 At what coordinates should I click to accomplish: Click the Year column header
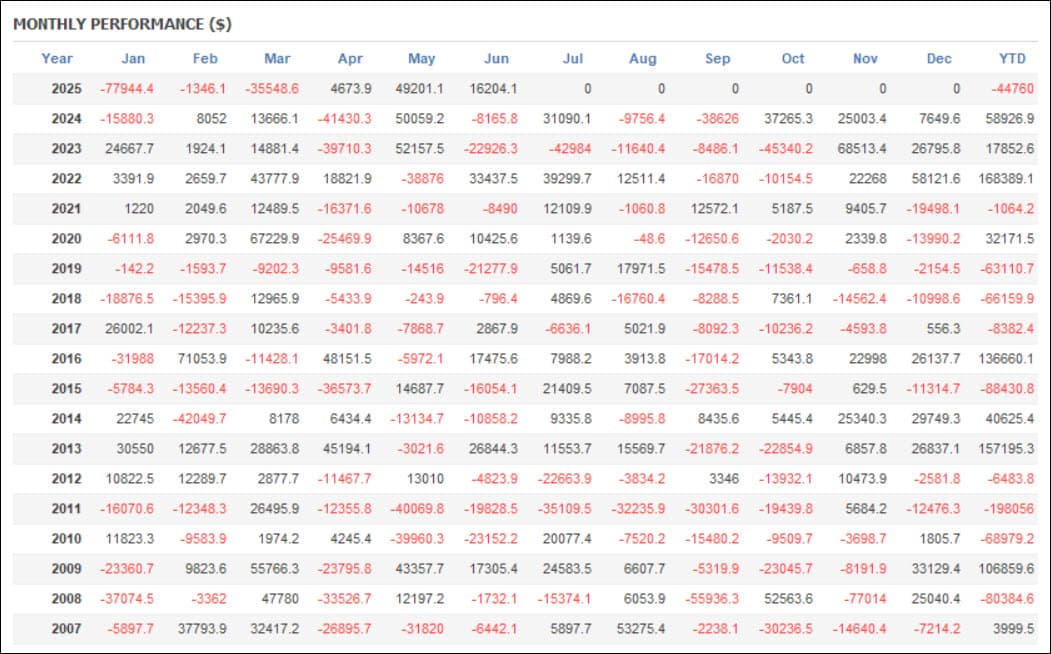[x=57, y=59]
